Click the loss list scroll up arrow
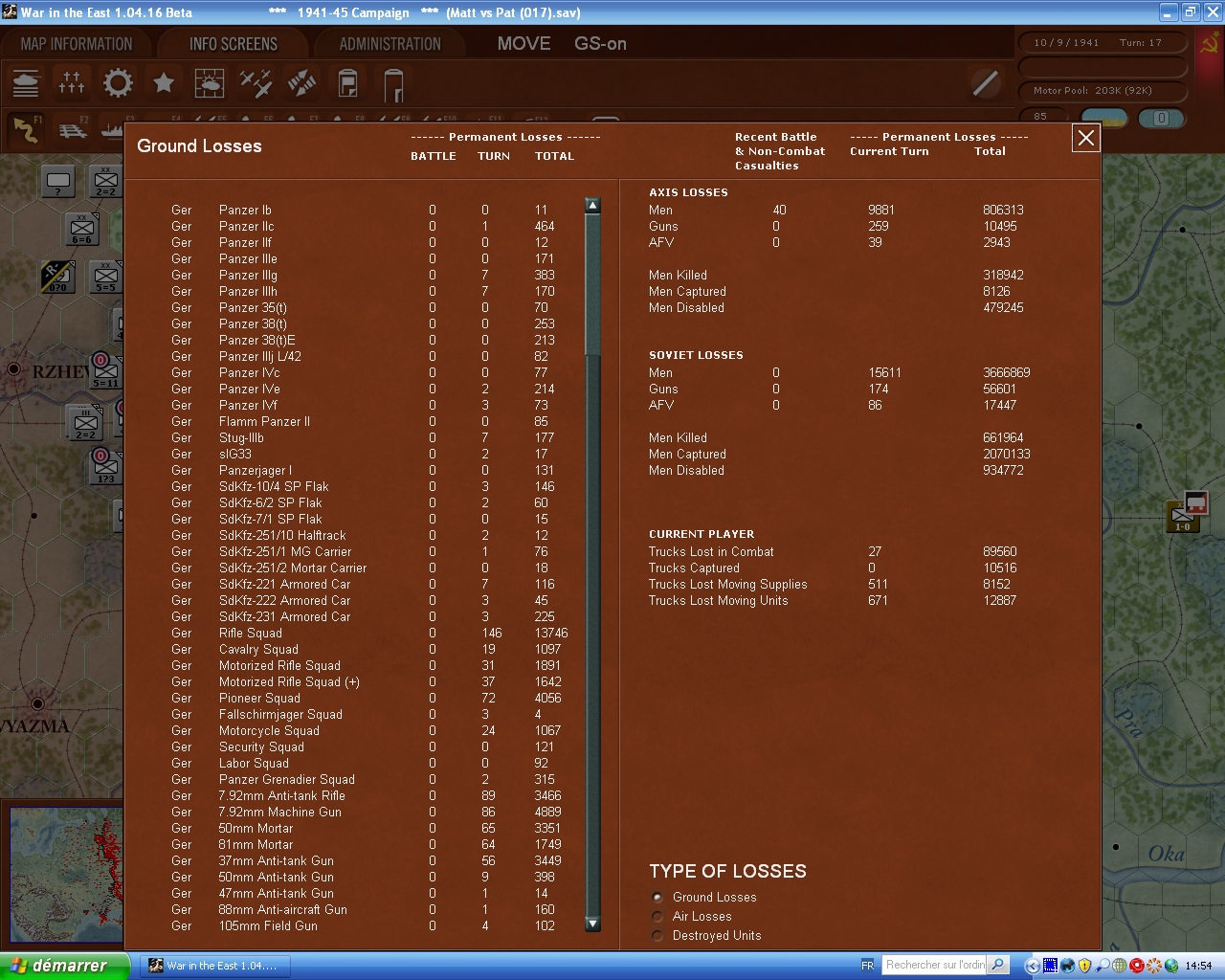This screenshot has width=1225, height=980. coord(592,206)
